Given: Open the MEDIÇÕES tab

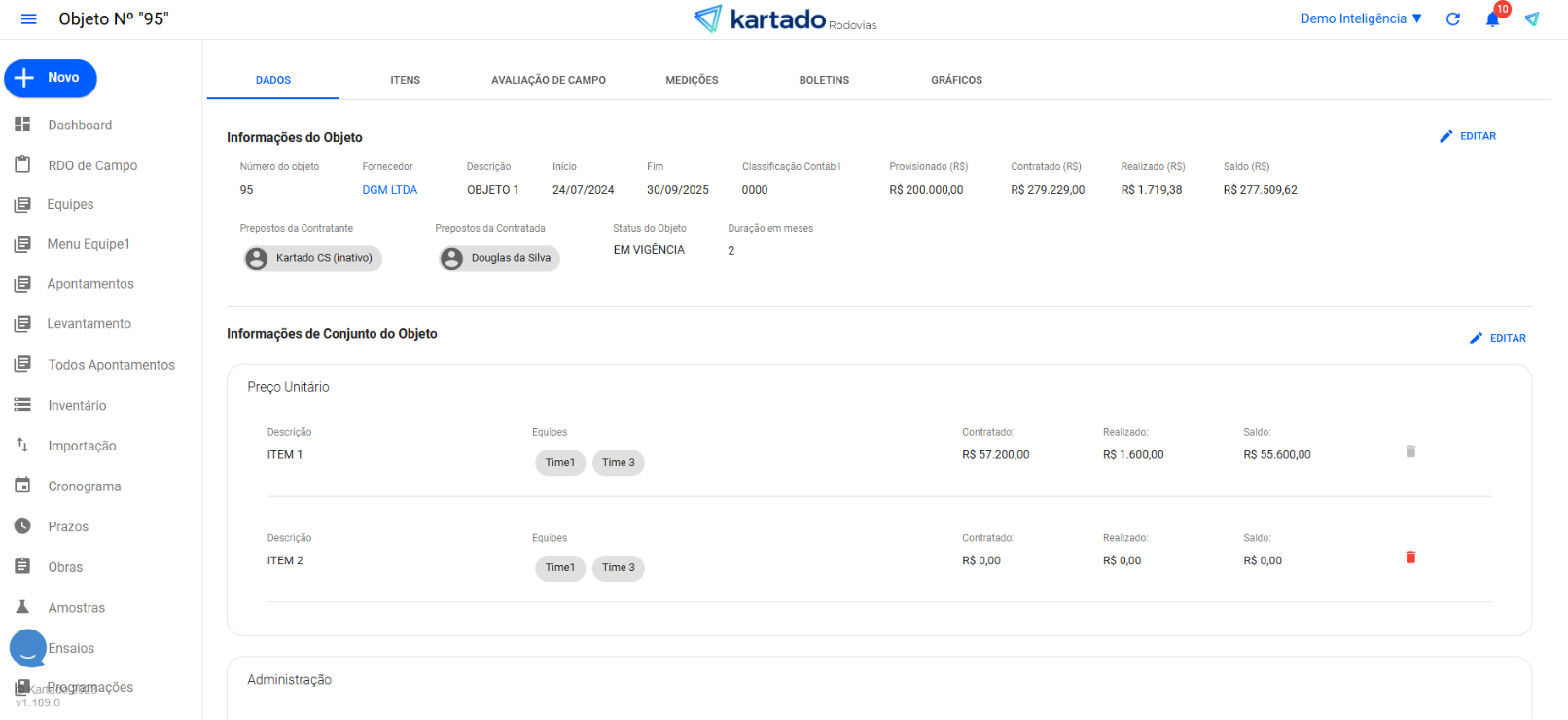Looking at the screenshot, I should pyautogui.click(x=692, y=80).
